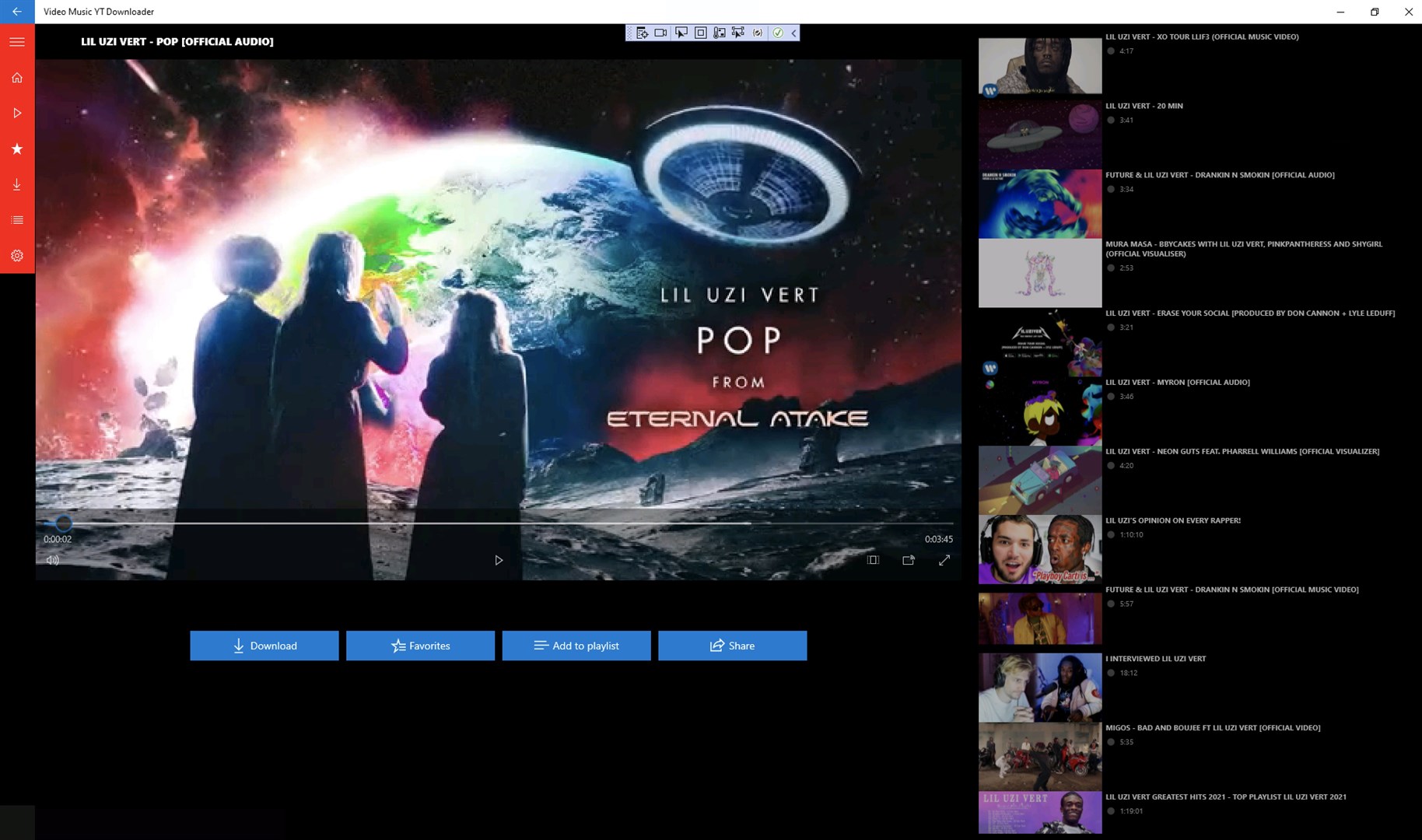Viewport: 1422px width, 840px height.
Task: Select title 'LIL UZI'S OPINION ON EVERY RAPPER!'
Action: pos(1173,520)
